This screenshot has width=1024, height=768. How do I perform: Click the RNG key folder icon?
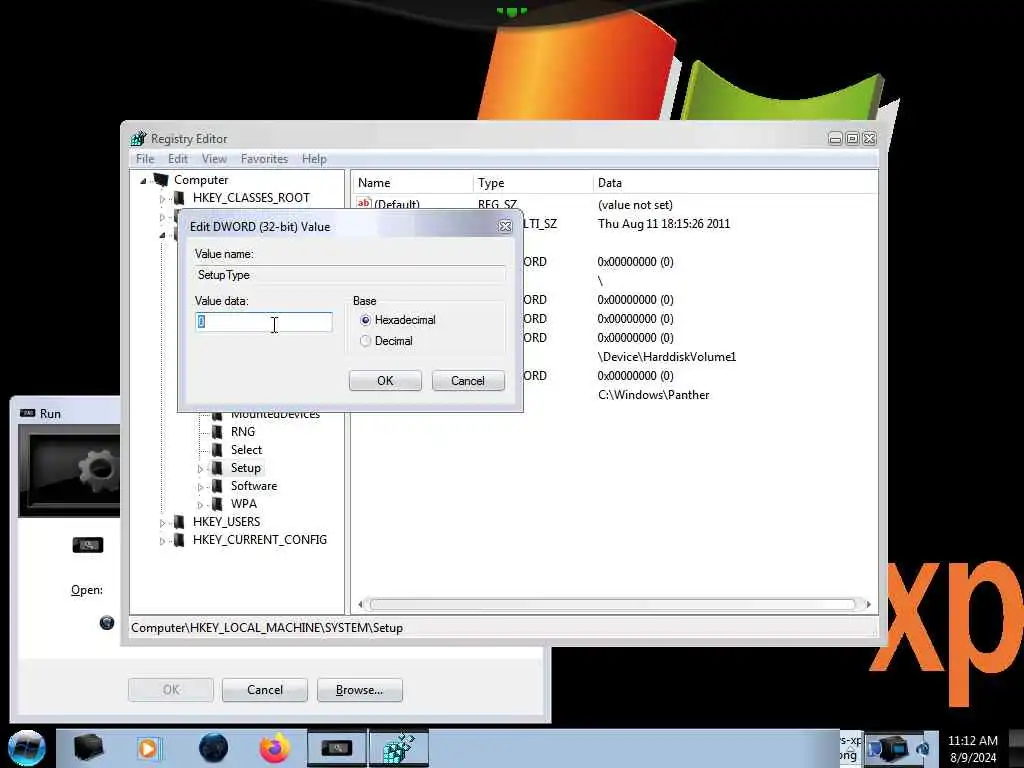(x=217, y=432)
